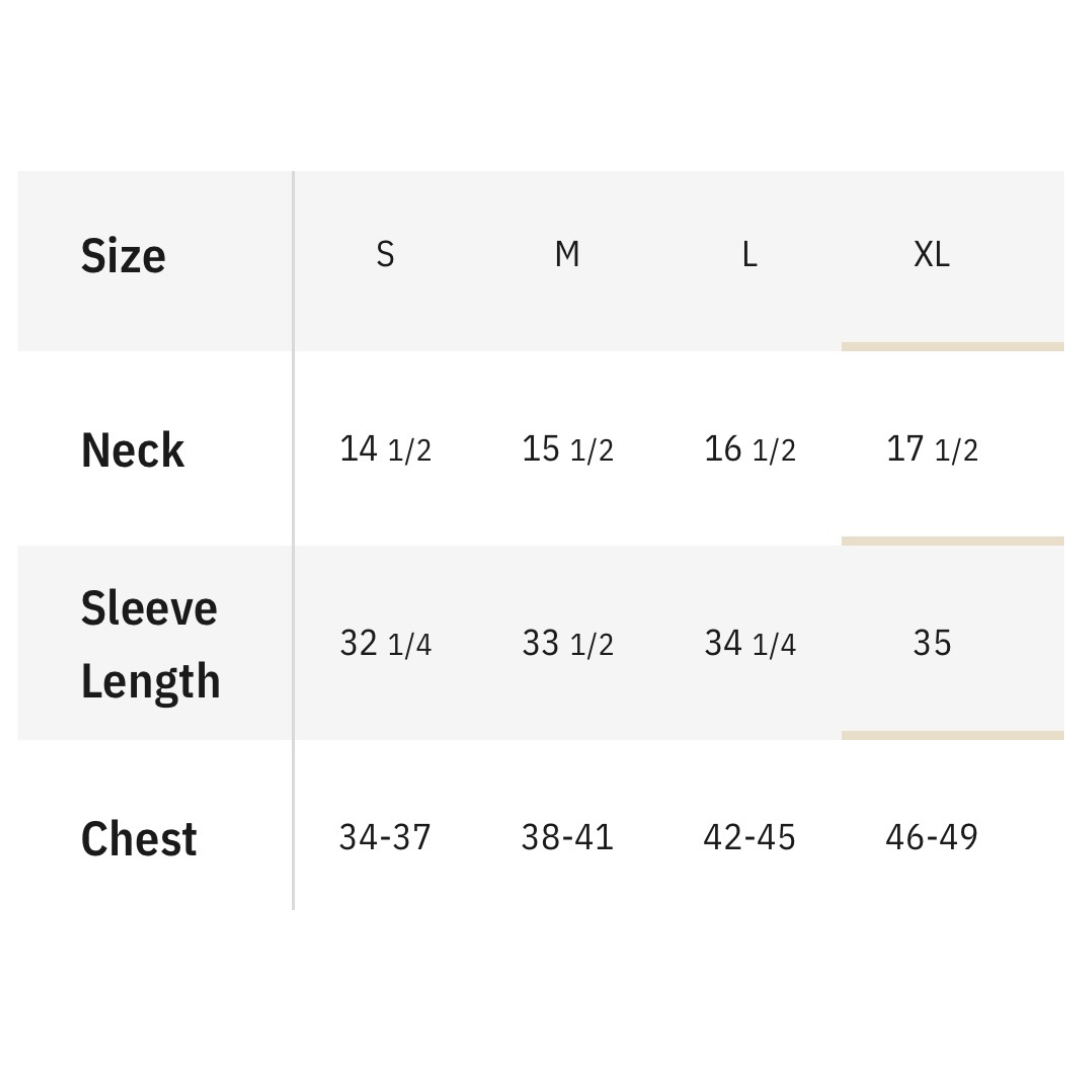Viewport: 1080px width, 1080px height.
Task: Select neck measurement 15 1/2
Action: (x=567, y=449)
